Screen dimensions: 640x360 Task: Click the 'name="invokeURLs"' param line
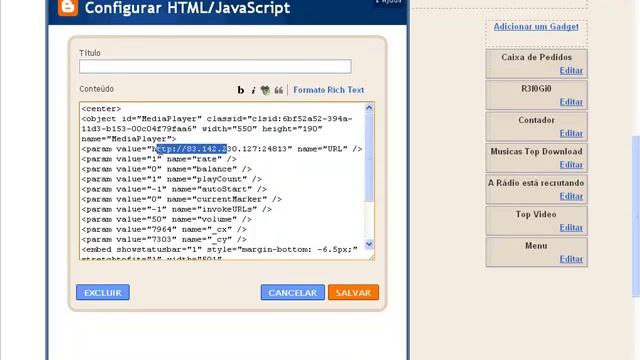(x=176, y=209)
